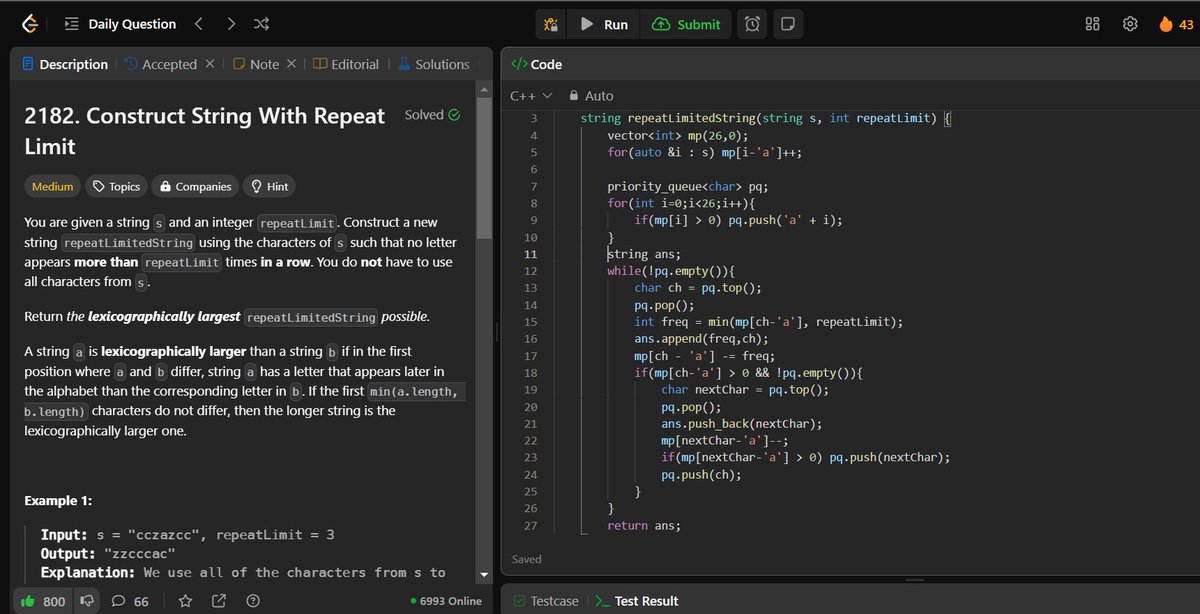The image size is (1200, 614).
Task: Run the current code
Action: point(603,23)
